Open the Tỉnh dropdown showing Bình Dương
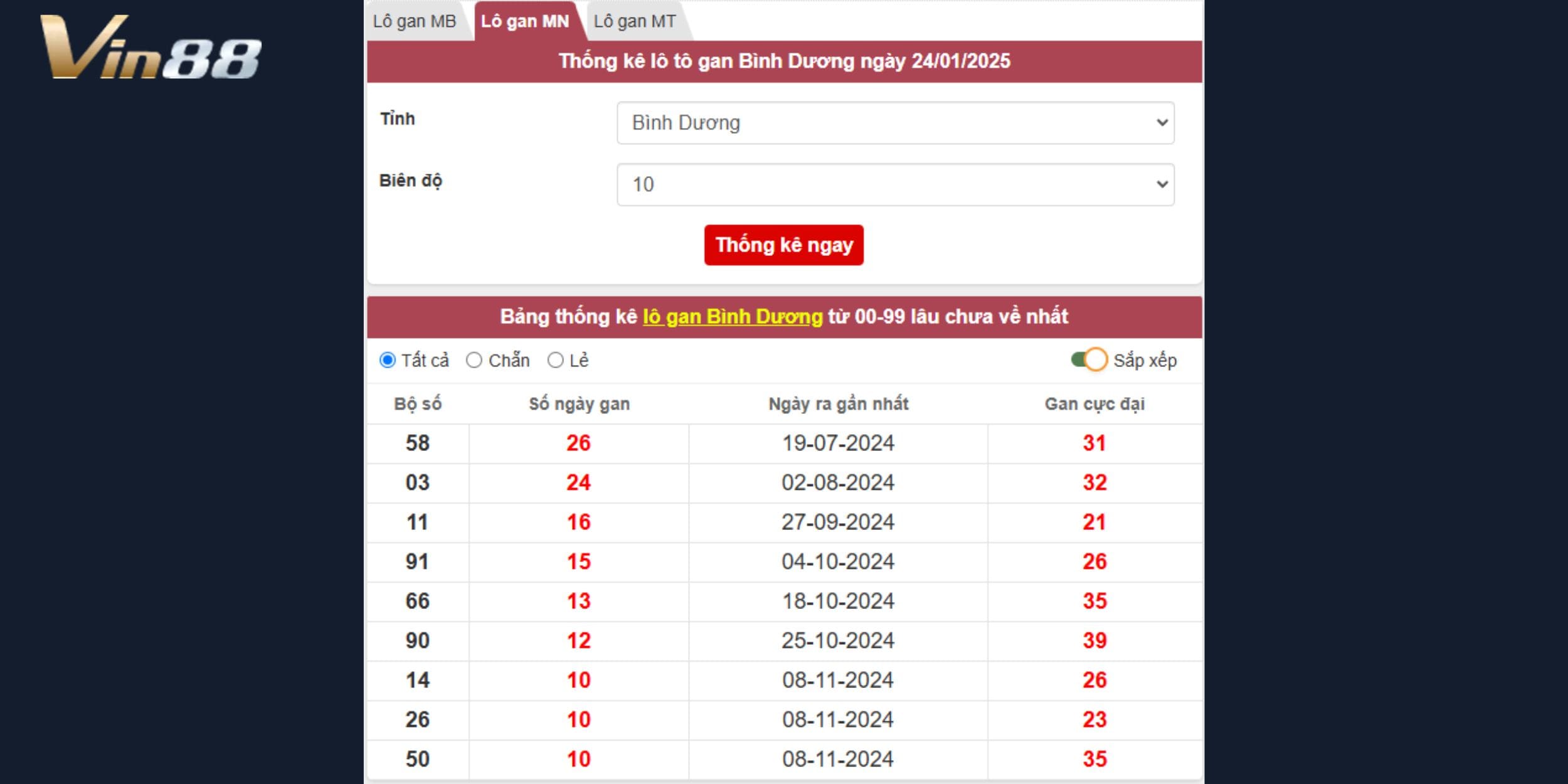 click(x=896, y=123)
